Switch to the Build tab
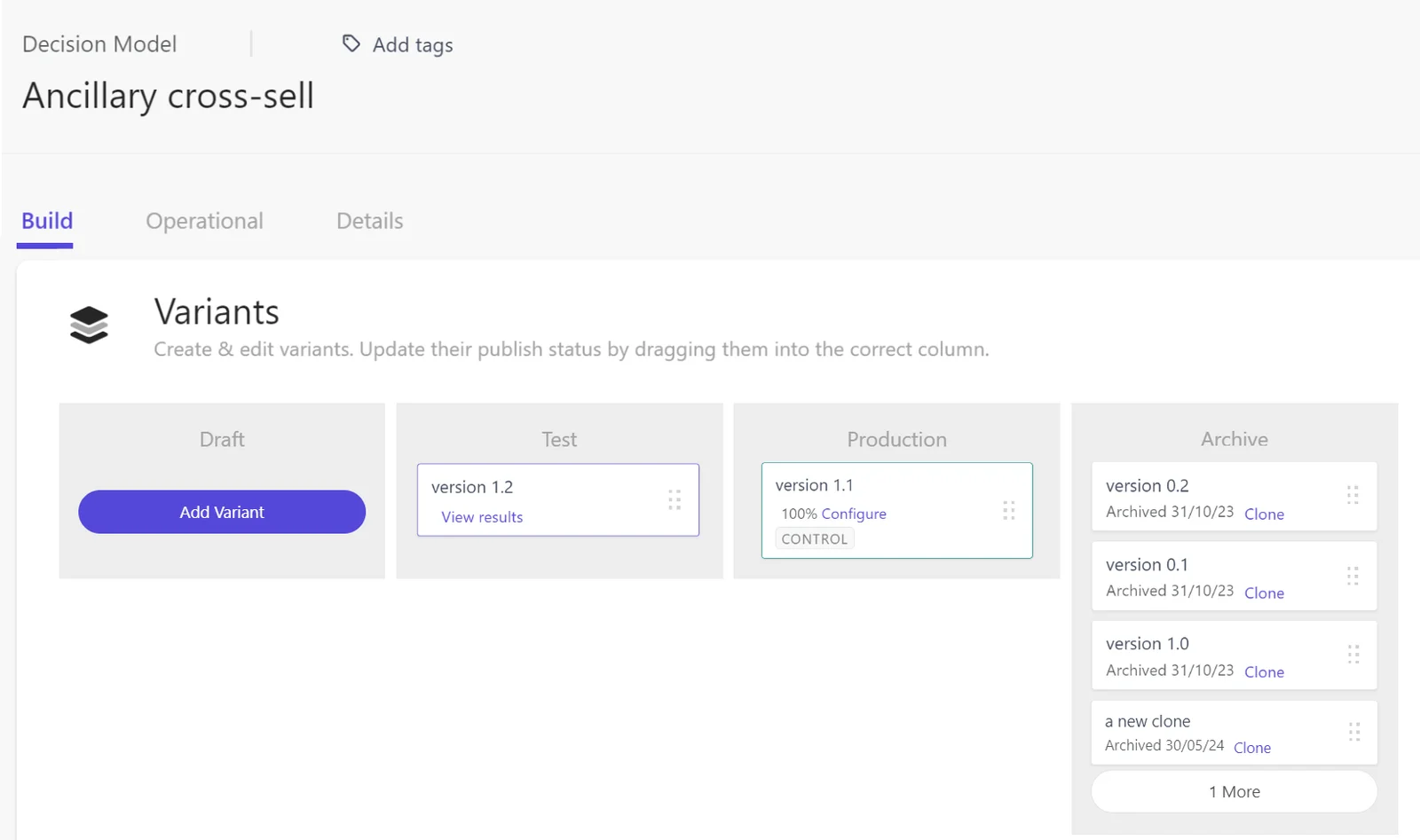1420x840 pixels. coord(47,221)
